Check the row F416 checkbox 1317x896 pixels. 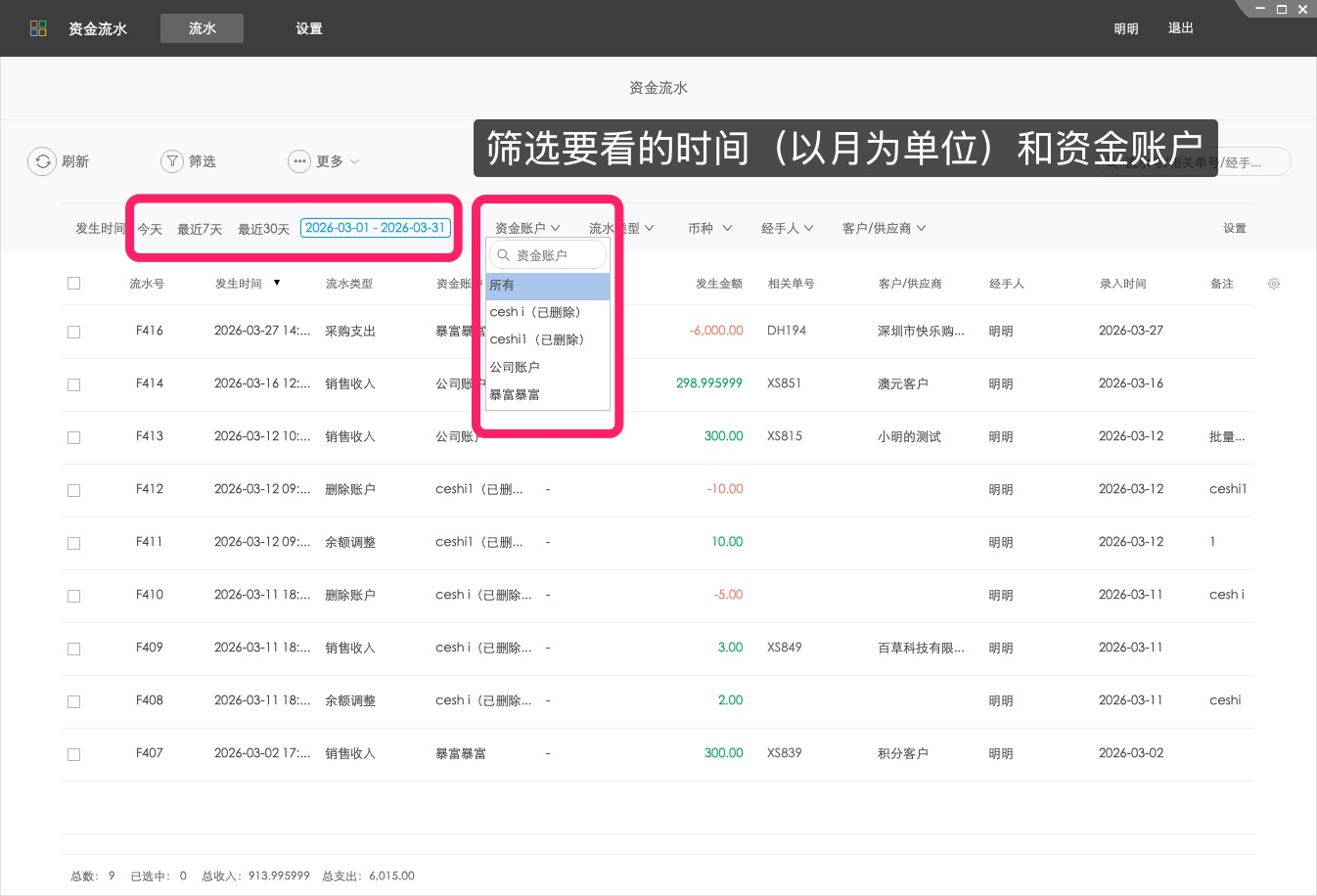(x=73, y=333)
